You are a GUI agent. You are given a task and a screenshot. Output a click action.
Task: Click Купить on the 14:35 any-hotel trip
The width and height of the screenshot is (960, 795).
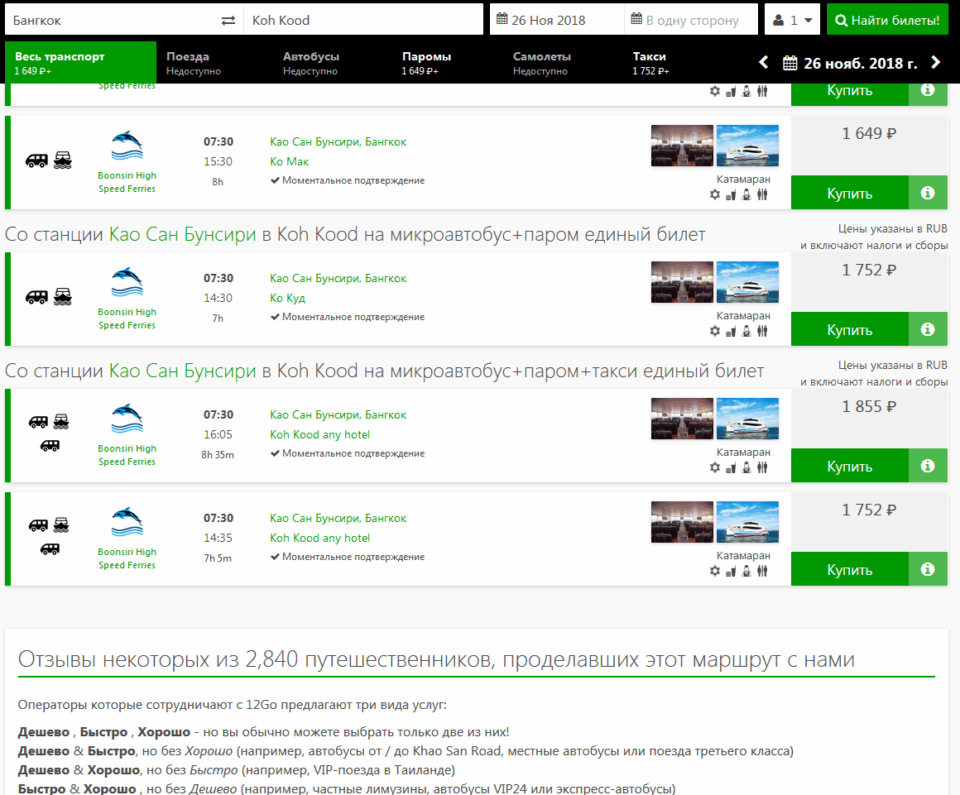point(849,569)
